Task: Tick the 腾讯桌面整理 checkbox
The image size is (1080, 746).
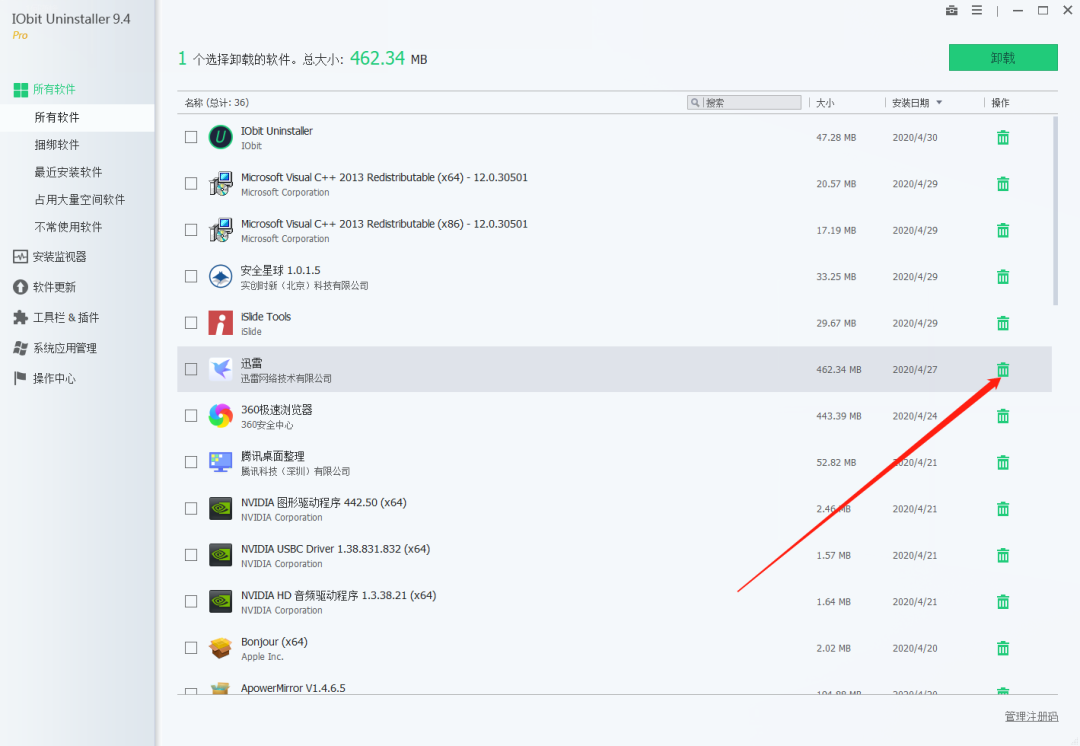Action: (x=191, y=462)
